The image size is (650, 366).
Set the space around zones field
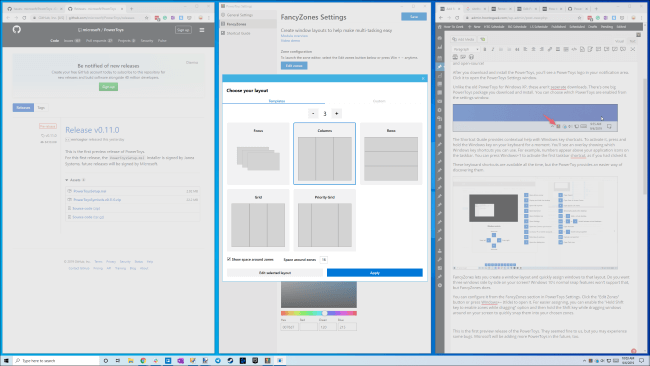click(x=324, y=259)
